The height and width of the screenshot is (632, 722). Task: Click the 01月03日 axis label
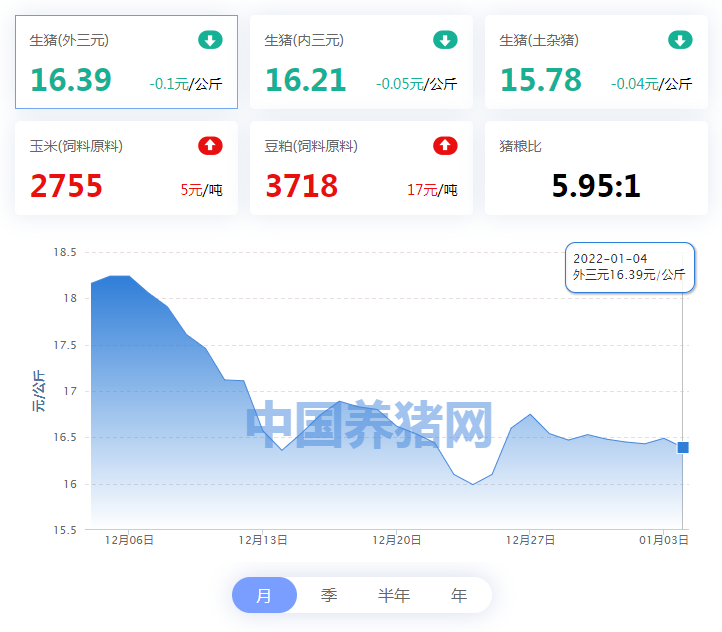[x=664, y=540]
